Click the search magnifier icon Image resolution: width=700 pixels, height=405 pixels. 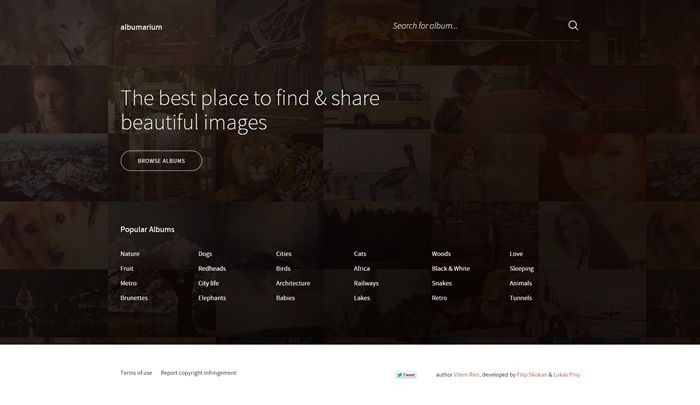(x=573, y=26)
